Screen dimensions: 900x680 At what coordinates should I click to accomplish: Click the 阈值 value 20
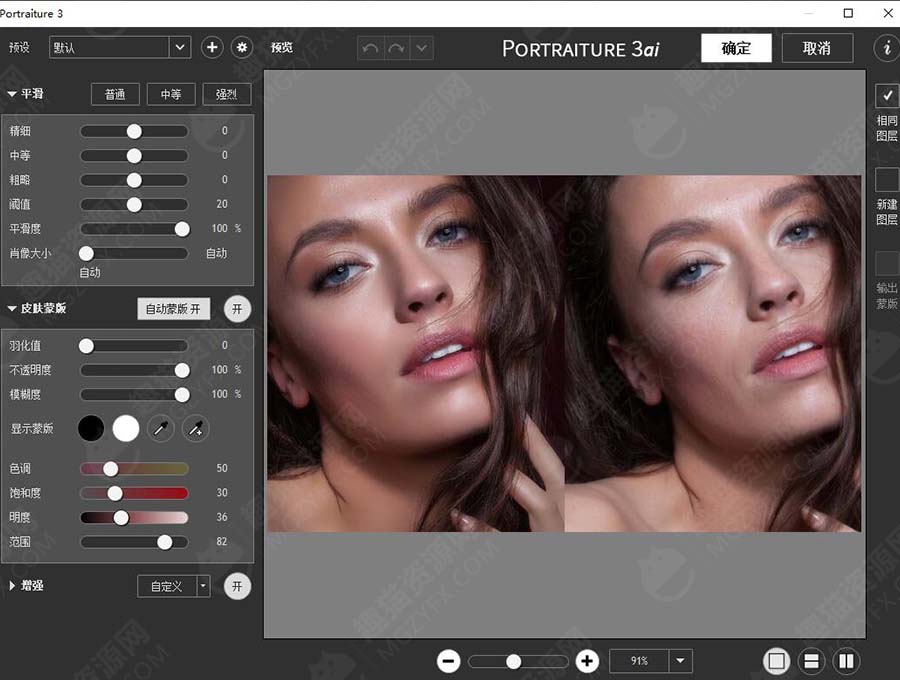pos(222,204)
